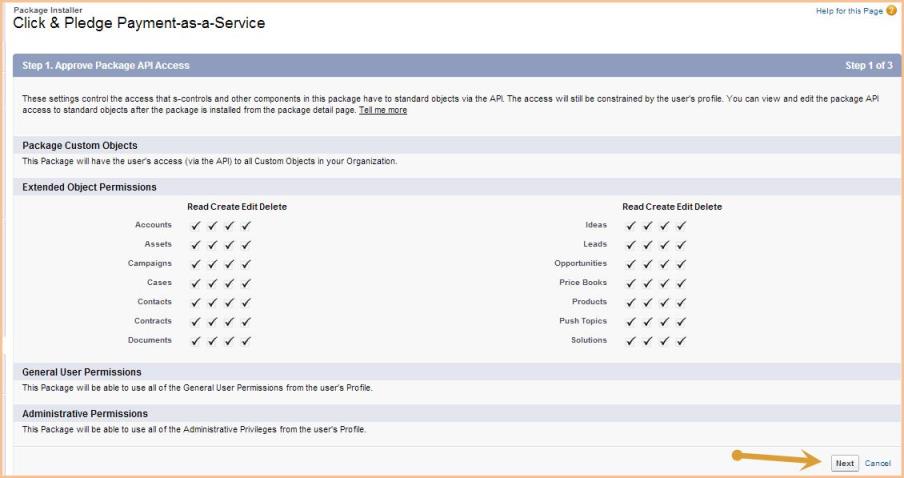
Task: Click the Ideas Delete checkmark
Action: point(681,225)
